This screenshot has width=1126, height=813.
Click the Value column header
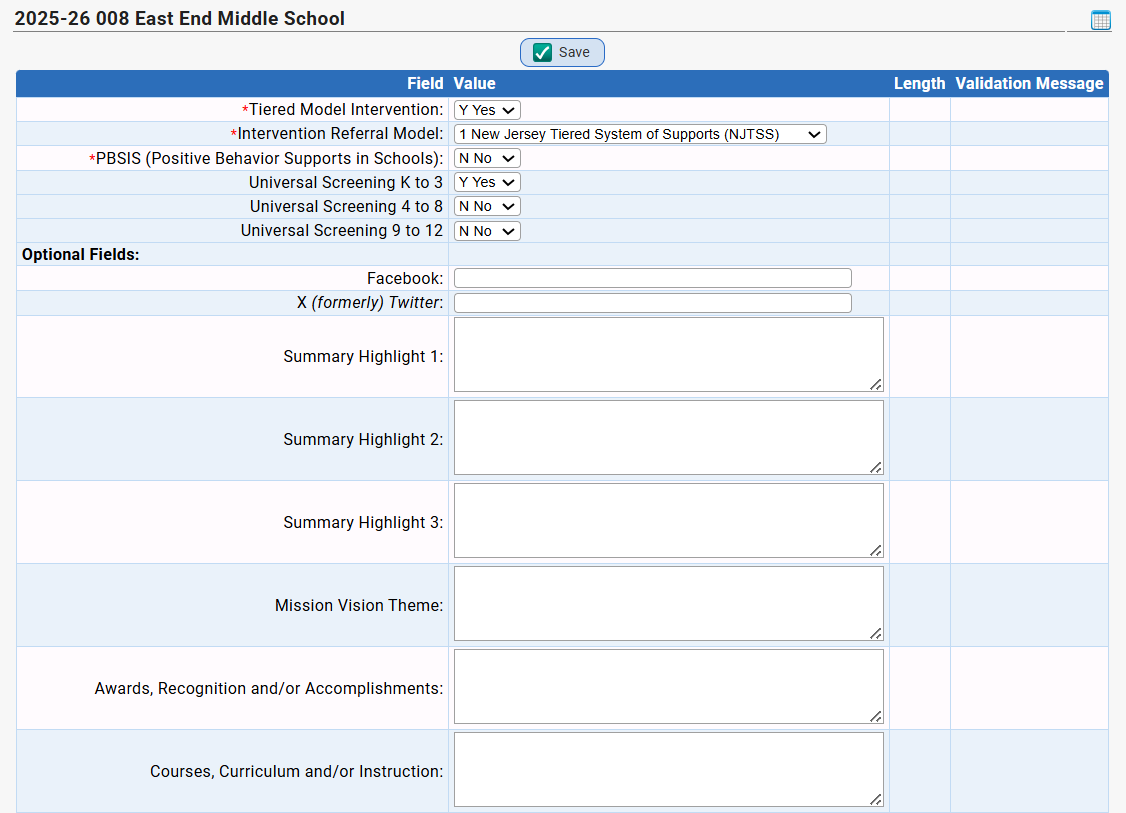tap(474, 83)
